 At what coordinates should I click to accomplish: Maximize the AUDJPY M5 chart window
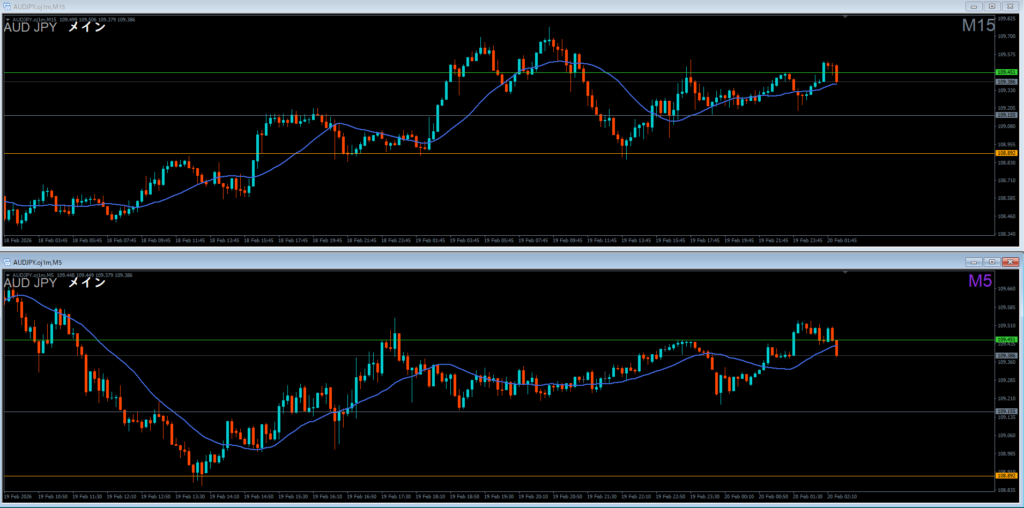[x=992, y=261]
